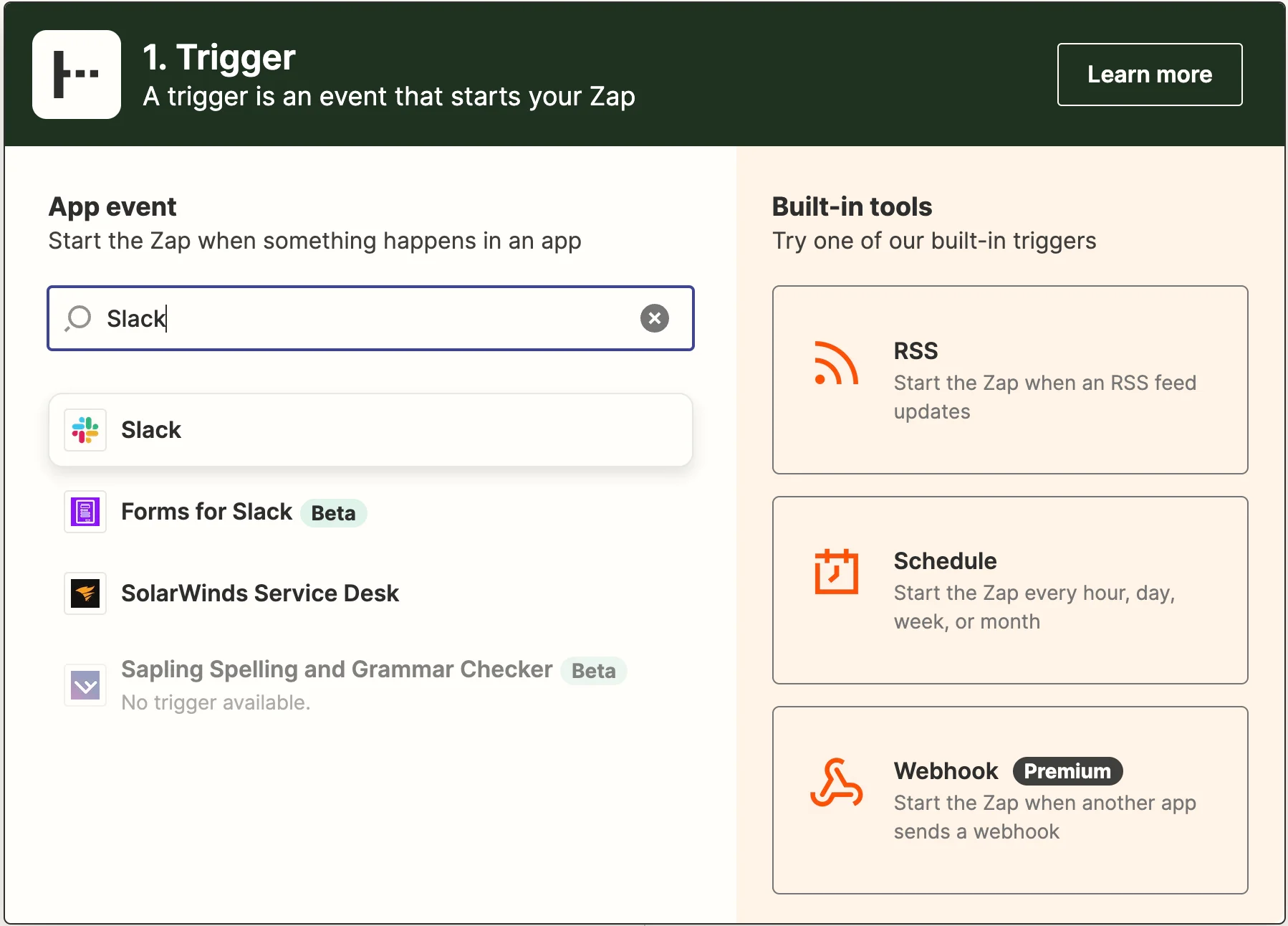Click the magnifier search icon
The height and width of the screenshot is (926, 1288).
click(x=78, y=318)
